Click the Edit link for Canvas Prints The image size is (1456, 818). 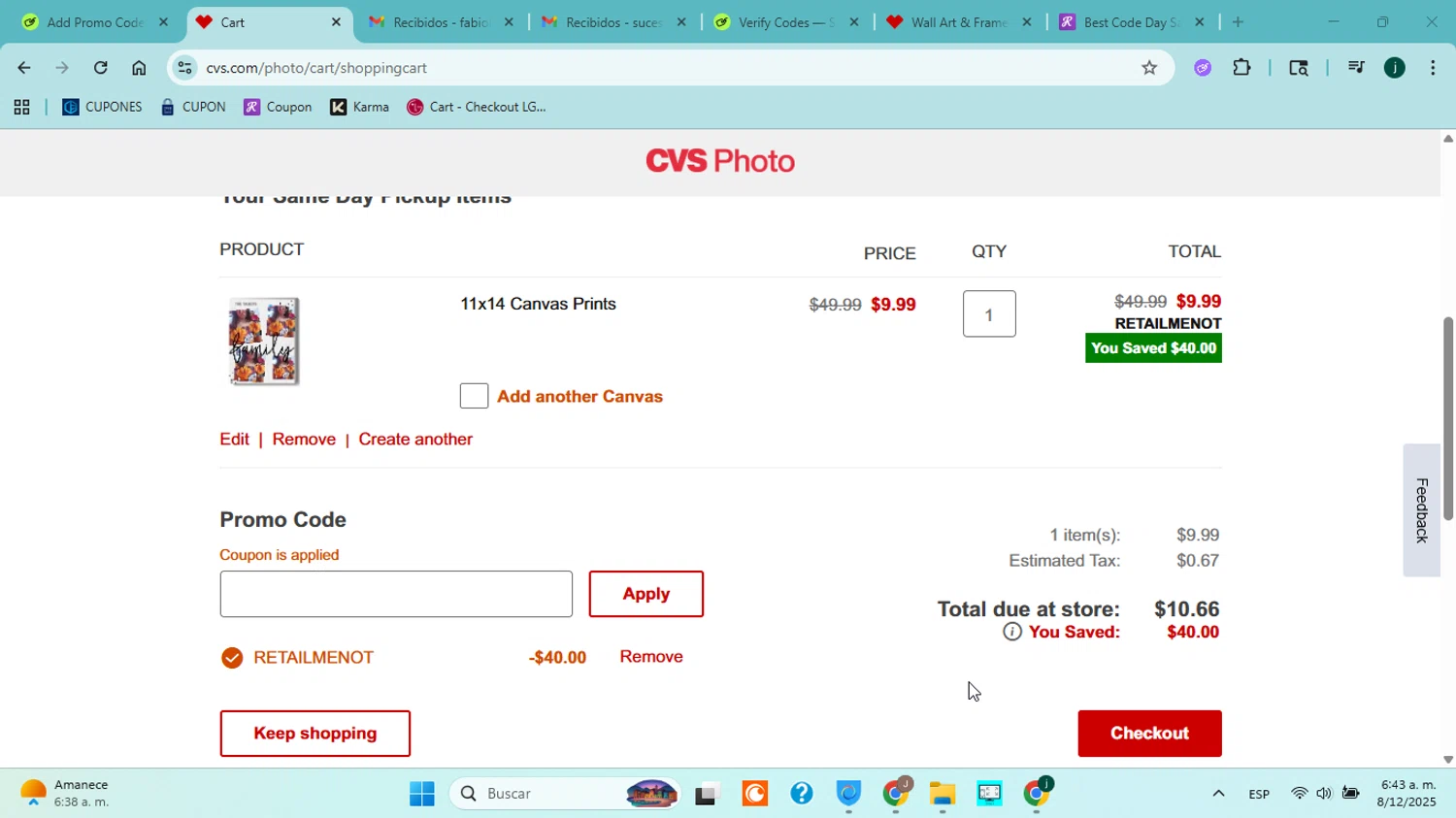click(234, 440)
